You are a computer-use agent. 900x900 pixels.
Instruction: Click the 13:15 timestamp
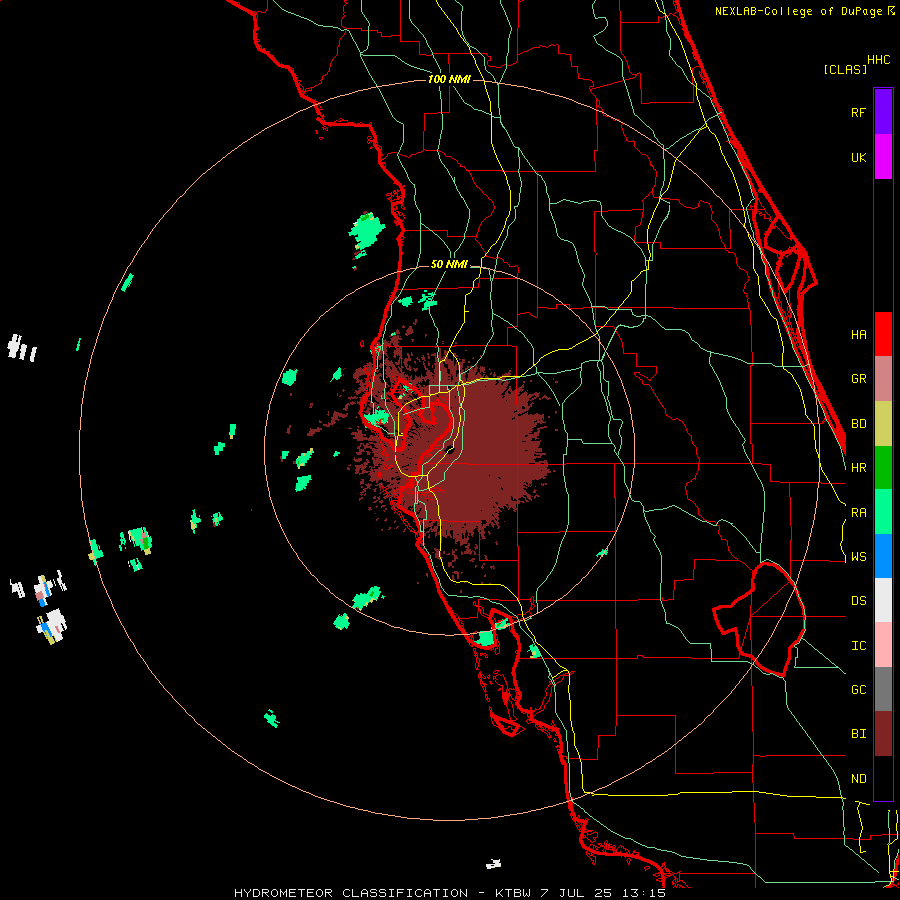point(646,893)
